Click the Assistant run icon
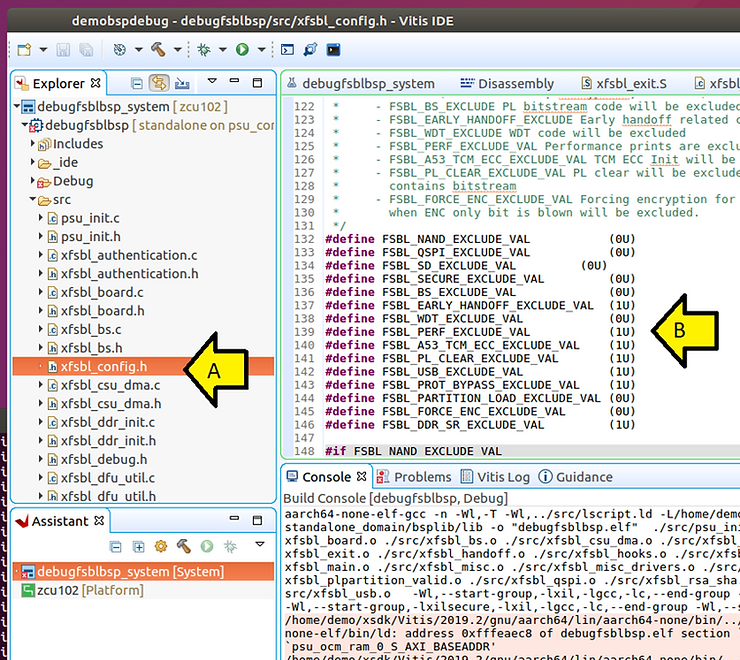 click(x=207, y=547)
